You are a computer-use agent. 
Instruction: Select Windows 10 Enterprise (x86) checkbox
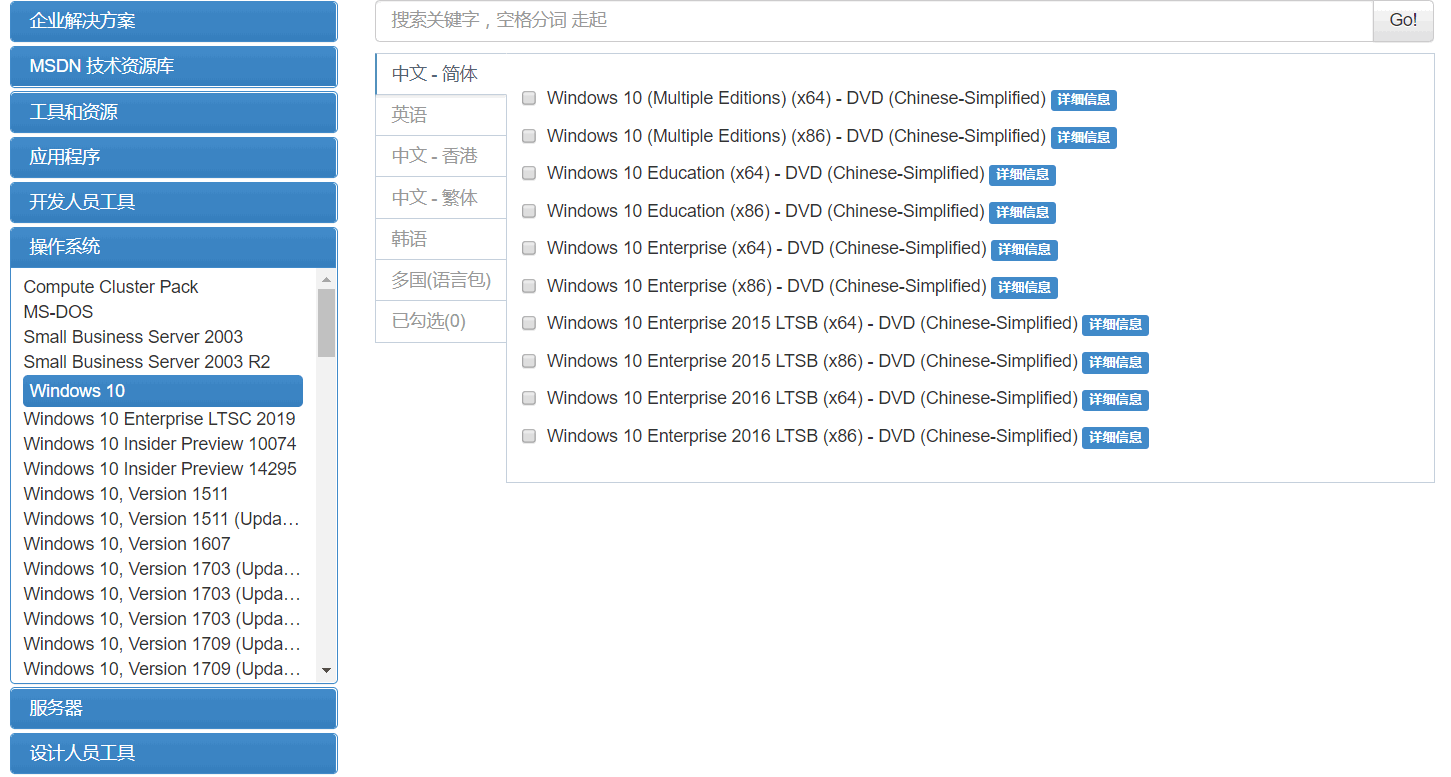[x=529, y=286]
